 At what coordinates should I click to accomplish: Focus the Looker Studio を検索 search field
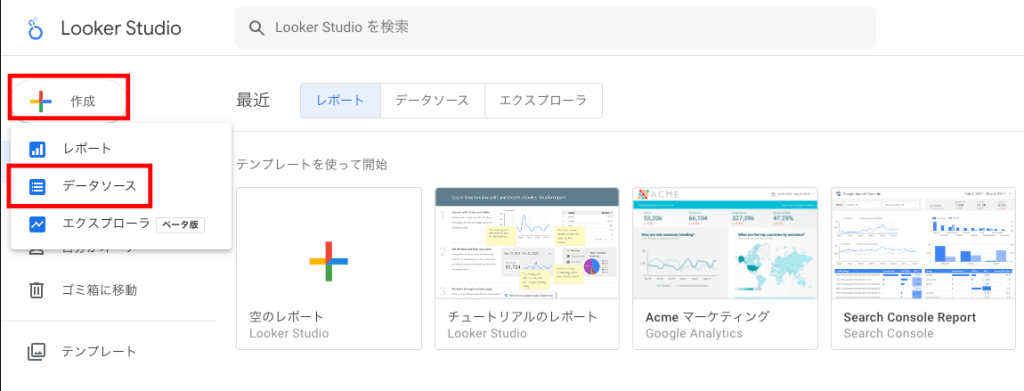coord(555,27)
